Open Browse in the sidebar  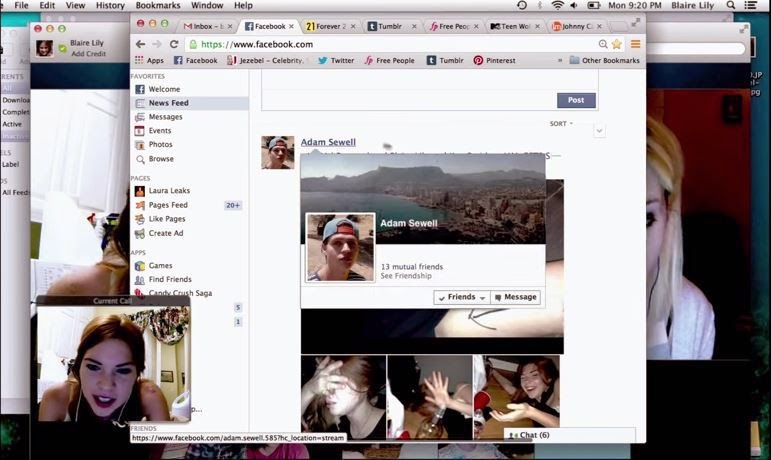161,159
